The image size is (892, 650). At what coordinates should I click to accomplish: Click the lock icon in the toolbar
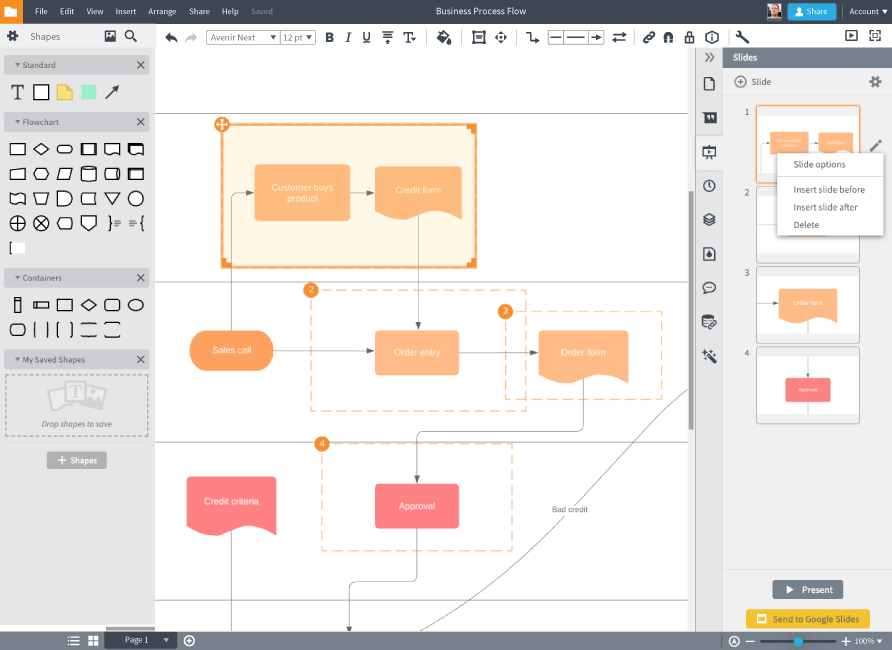point(689,37)
